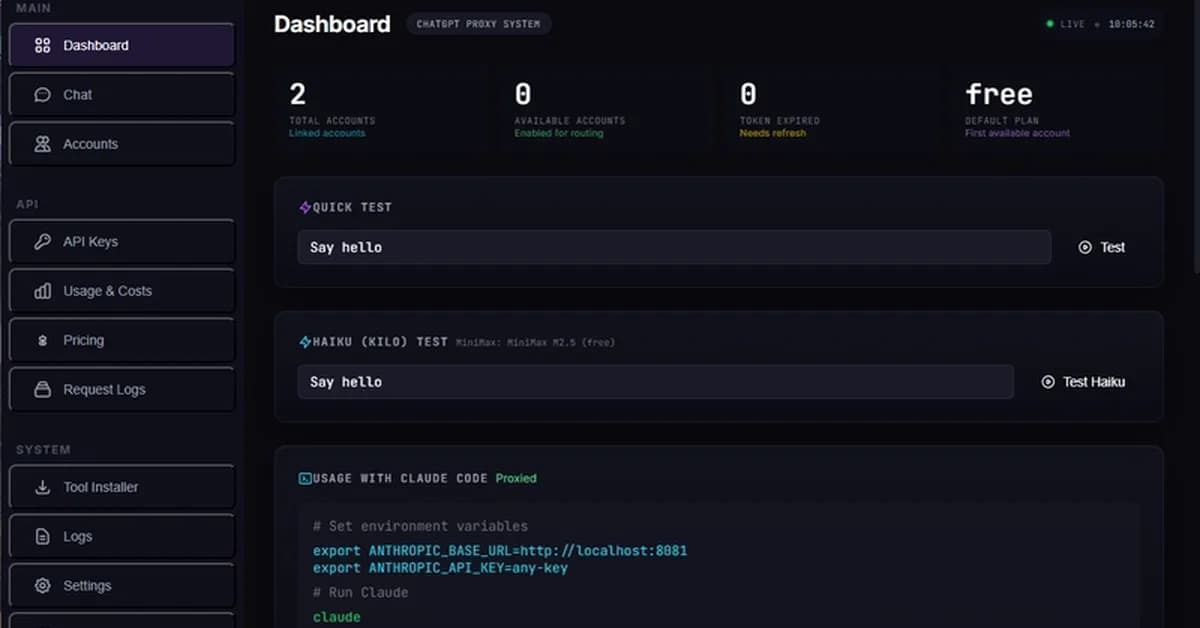Click the Pricing tag icon
1200x628 pixels.
(x=41, y=340)
